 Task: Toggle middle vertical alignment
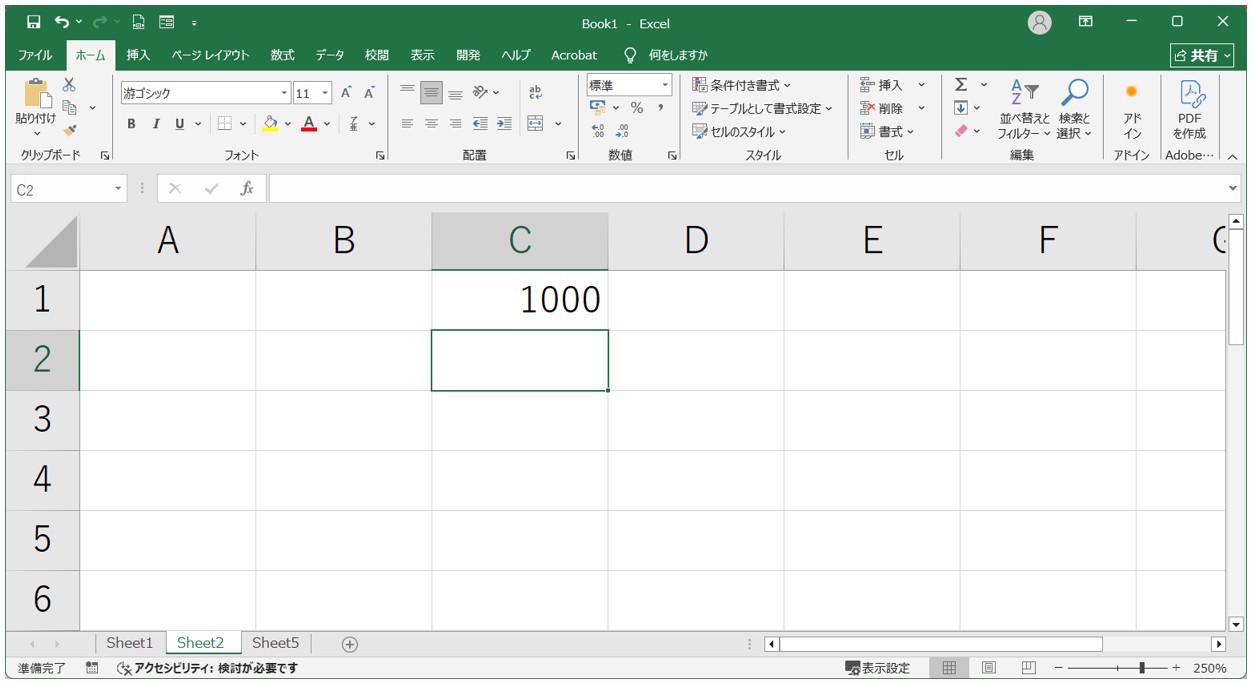[x=431, y=93]
